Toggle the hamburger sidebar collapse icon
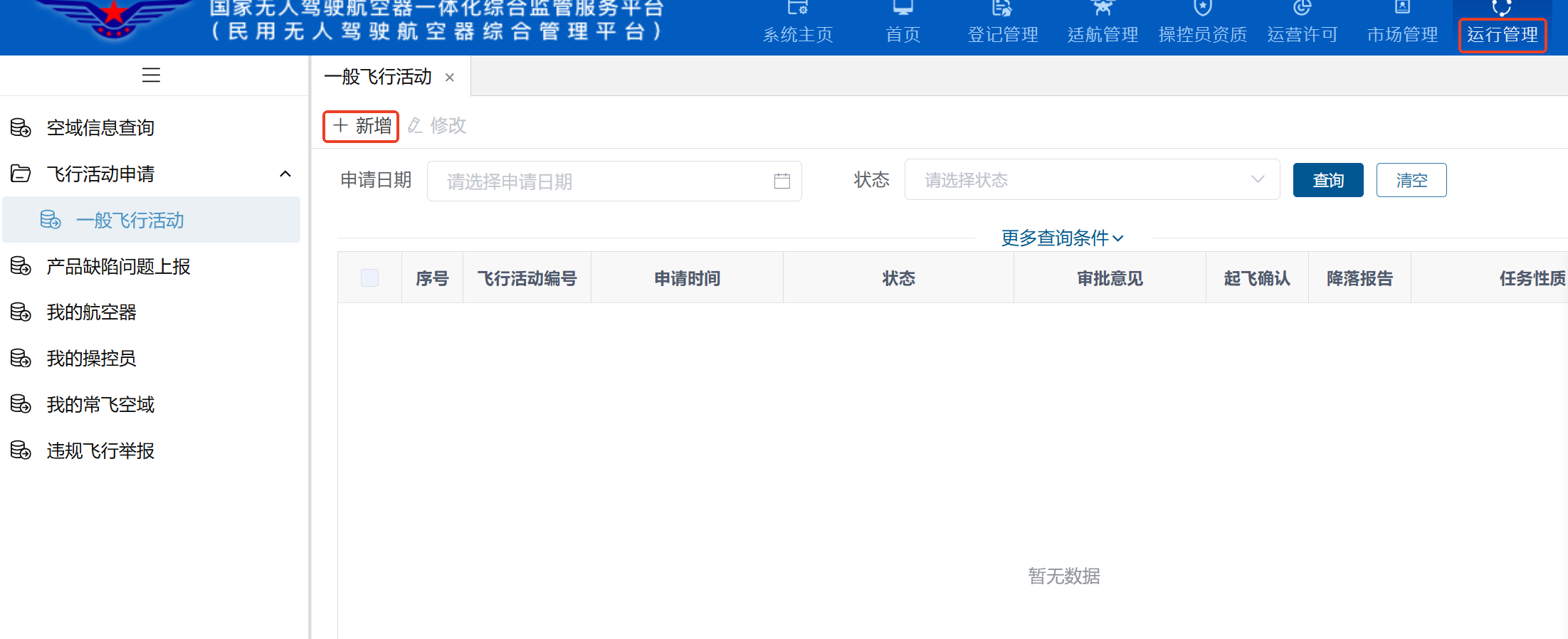 coord(151,75)
